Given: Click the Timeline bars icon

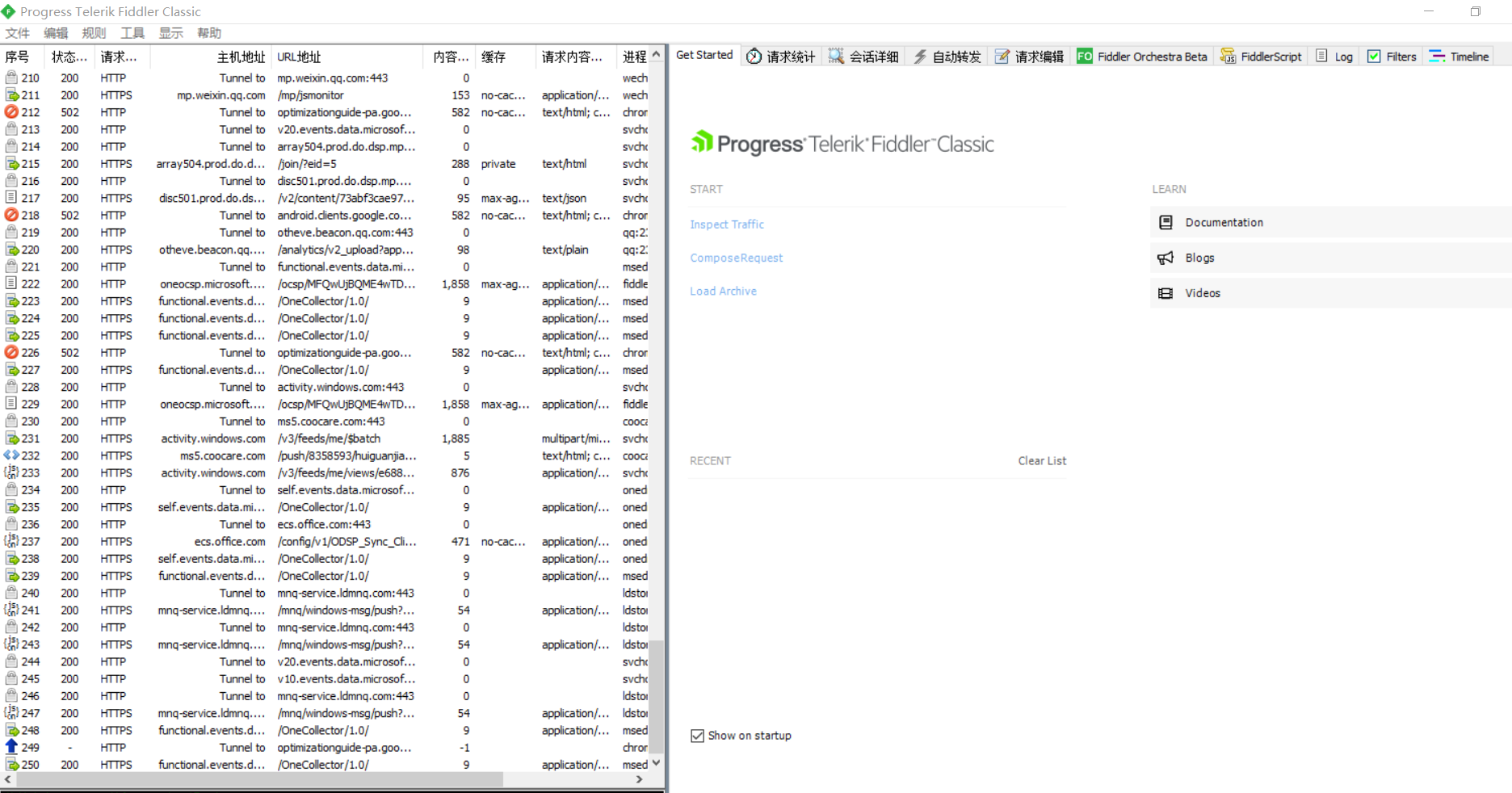Looking at the screenshot, I should [x=1437, y=57].
